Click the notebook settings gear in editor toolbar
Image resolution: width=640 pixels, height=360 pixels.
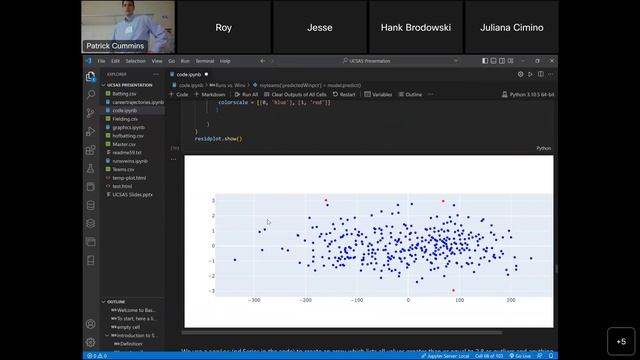(x=520, y=74)
